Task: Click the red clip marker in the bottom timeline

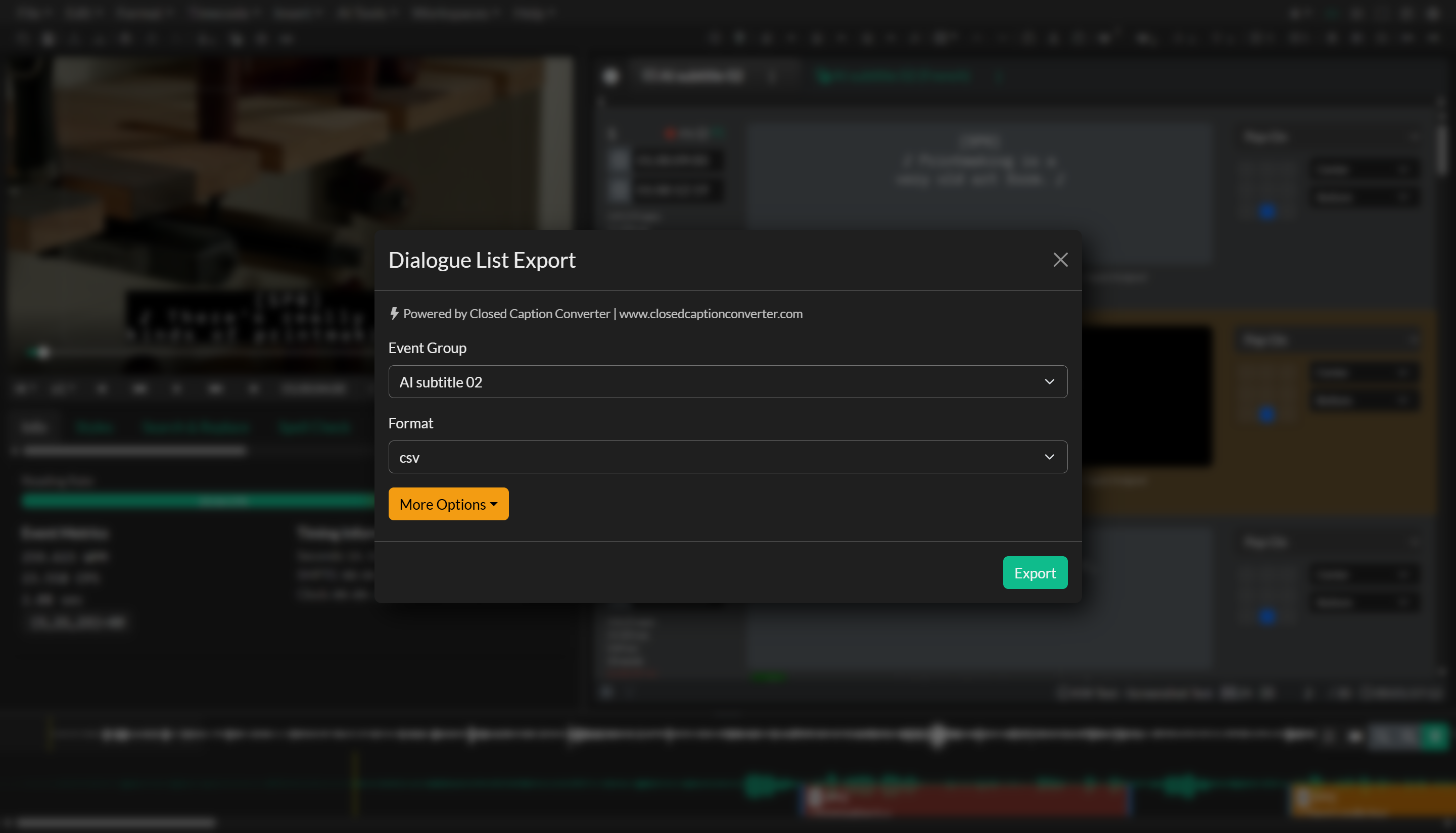Action: (x=967, y=801)
